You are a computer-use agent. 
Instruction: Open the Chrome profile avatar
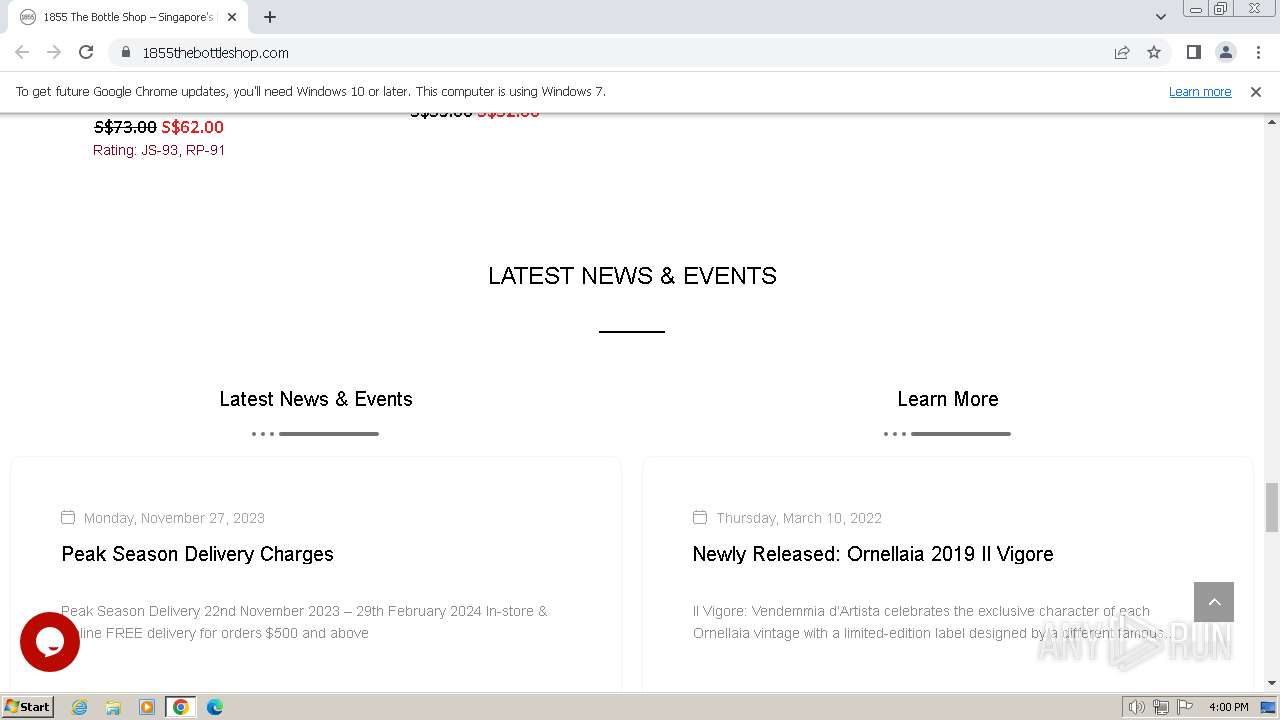pyautogui.click(x=1225, y=52)
